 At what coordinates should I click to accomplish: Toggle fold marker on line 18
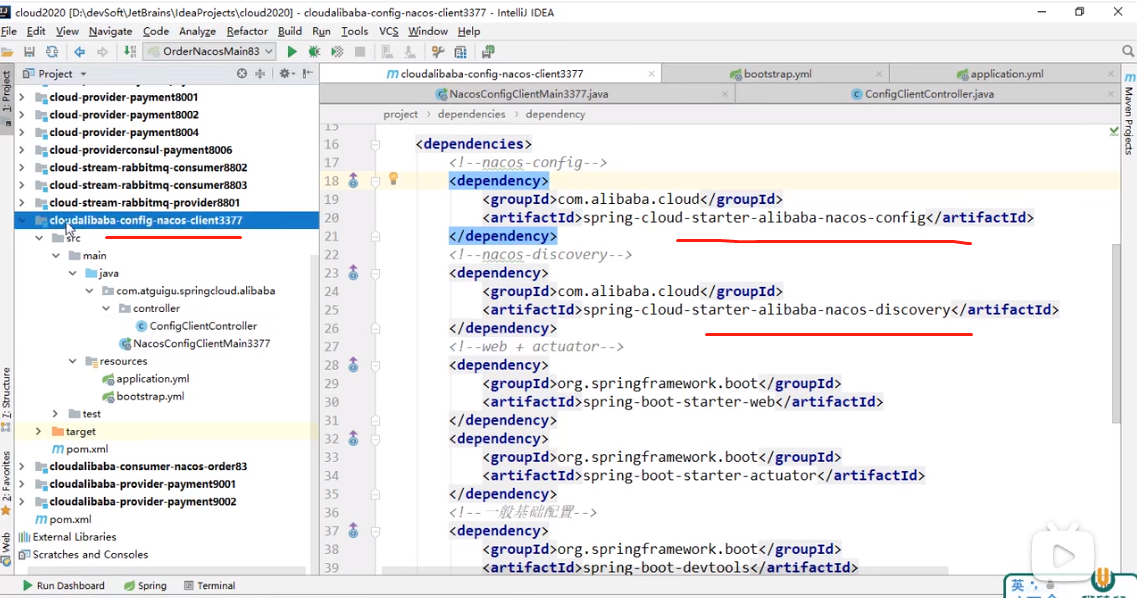pyautogui.click(x=375, y=181)
